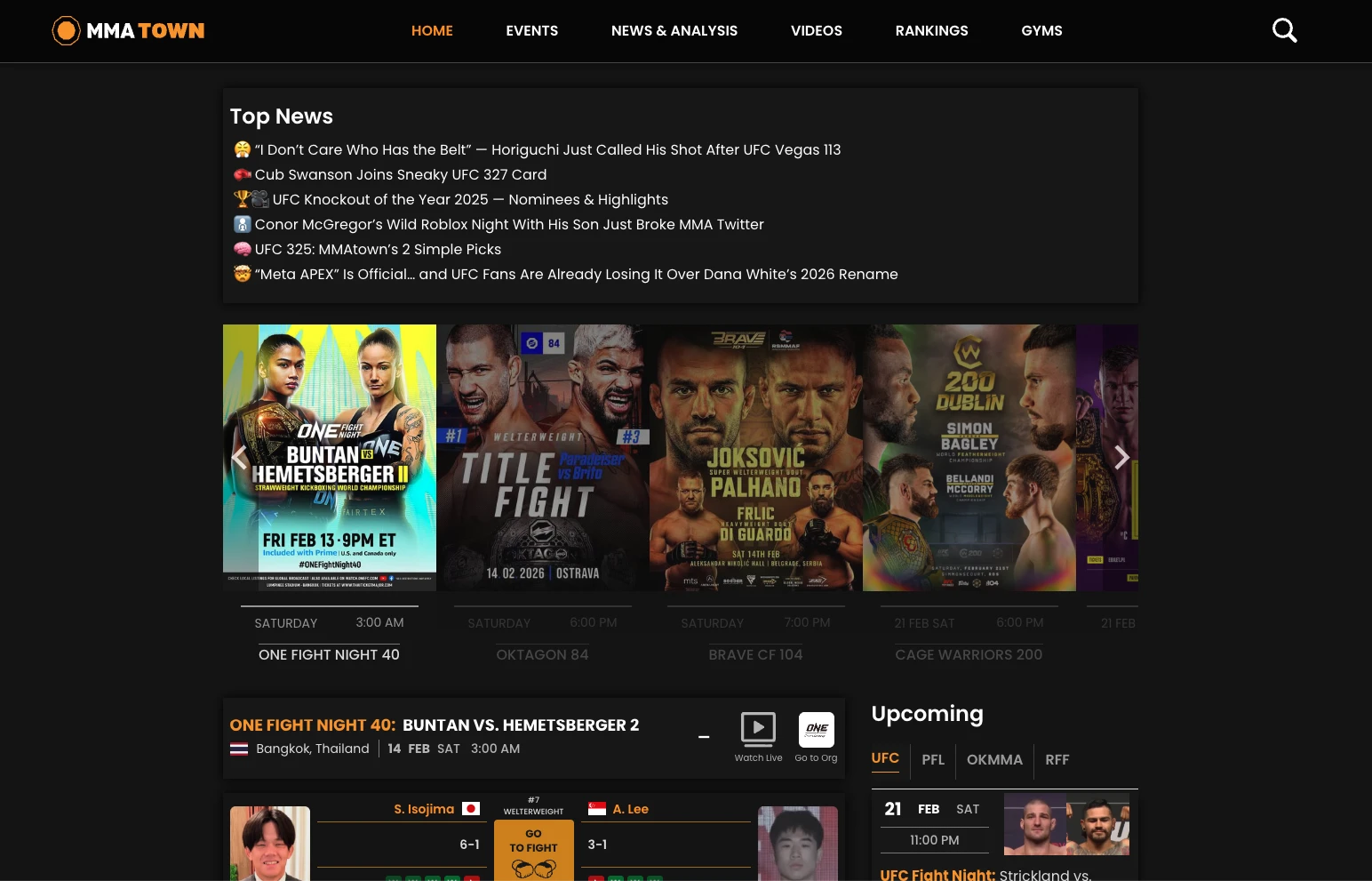The height and width of the screenshot is (881, 1372).
Task: Click the 11:00 PM upcoming fight time
Action: coord(935,840)
